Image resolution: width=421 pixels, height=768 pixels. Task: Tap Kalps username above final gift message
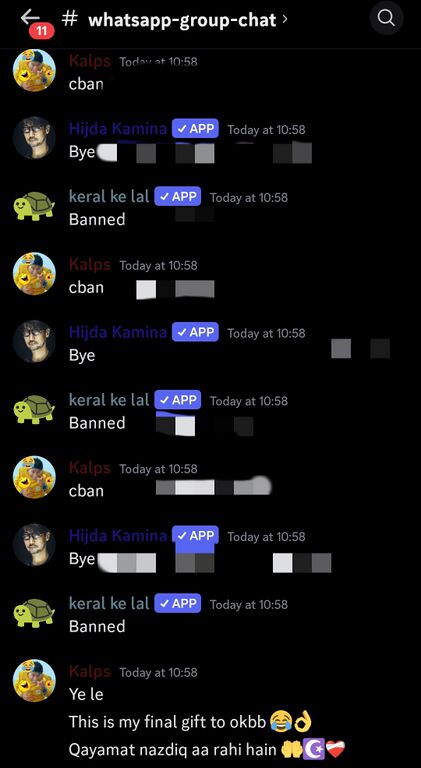point(90,672)
